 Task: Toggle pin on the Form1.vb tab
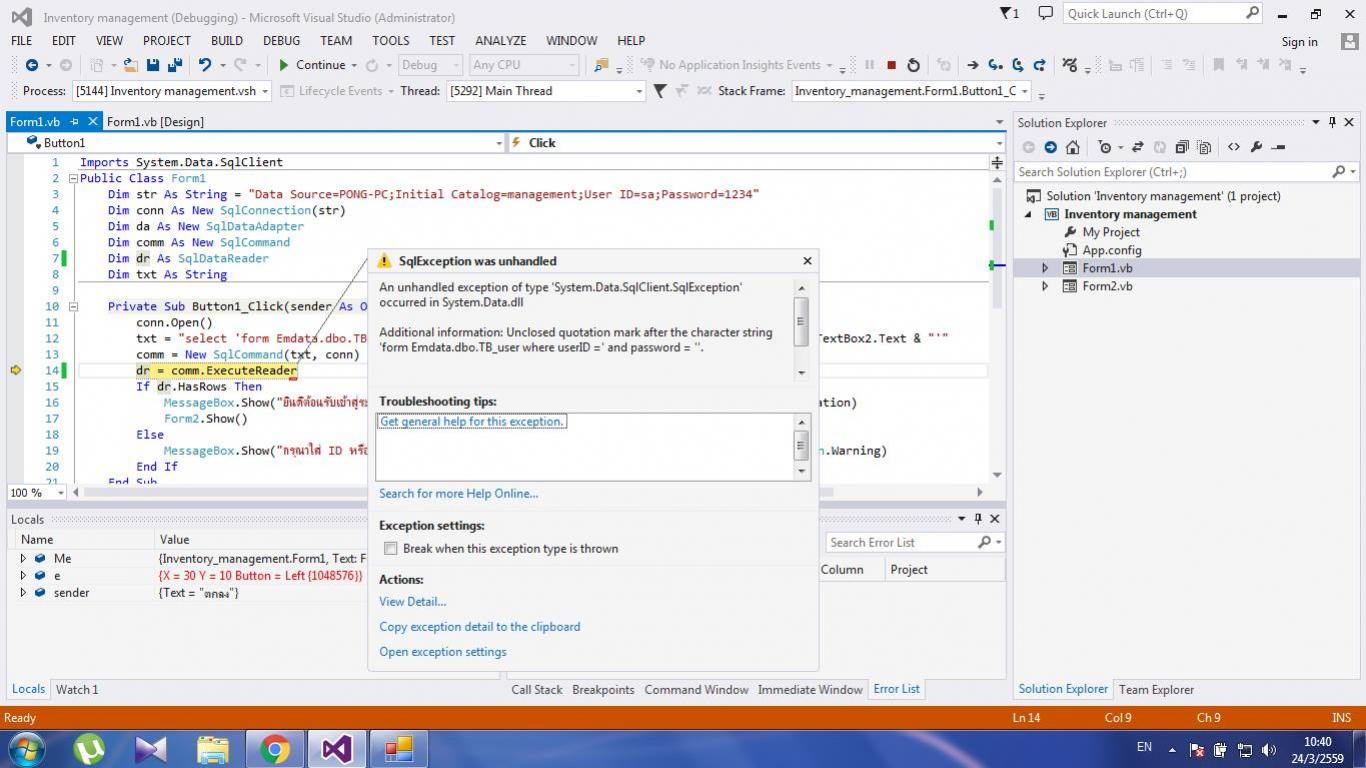click(x=74, y=121)
